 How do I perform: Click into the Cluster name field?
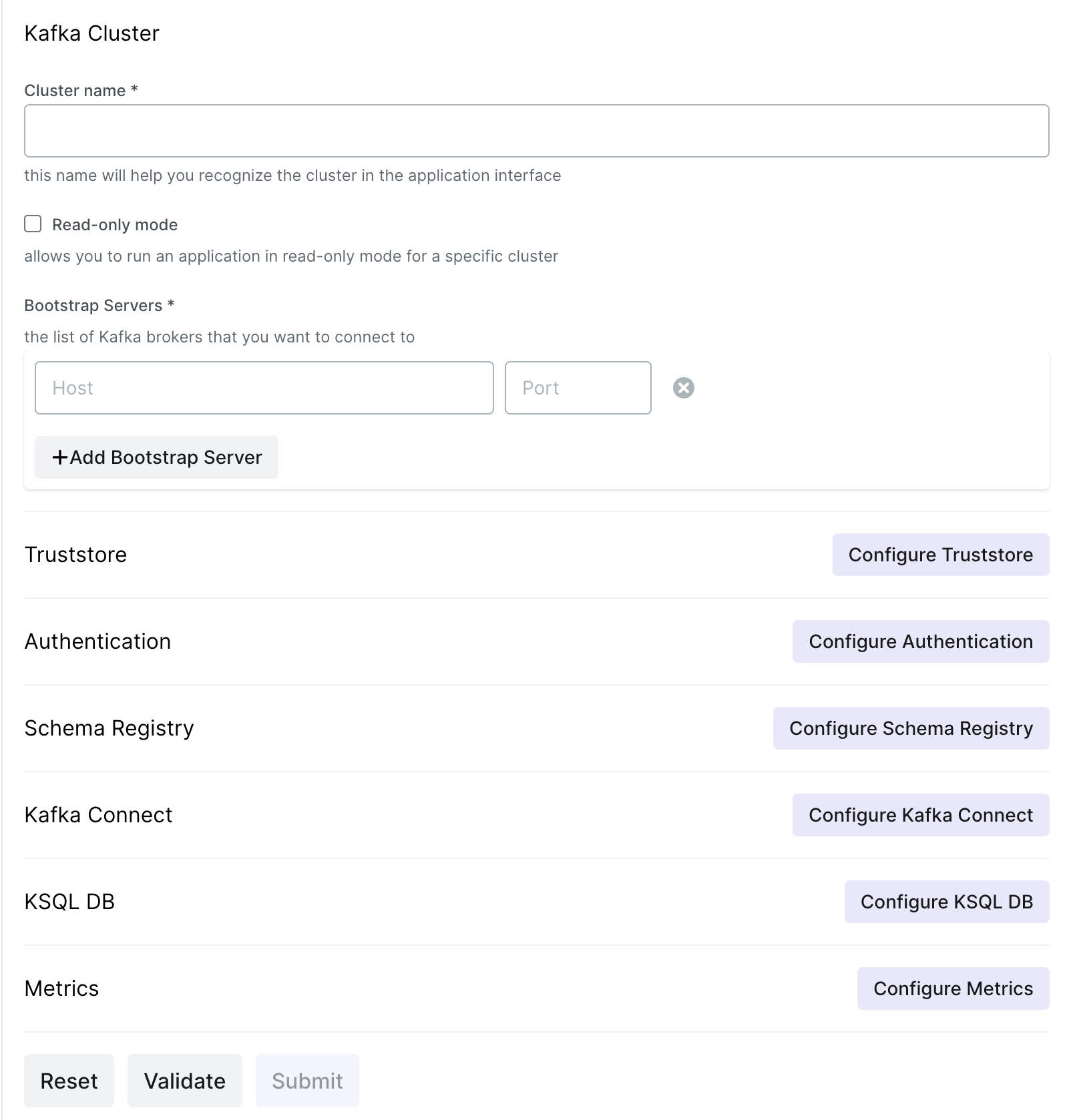pos(536,131)
